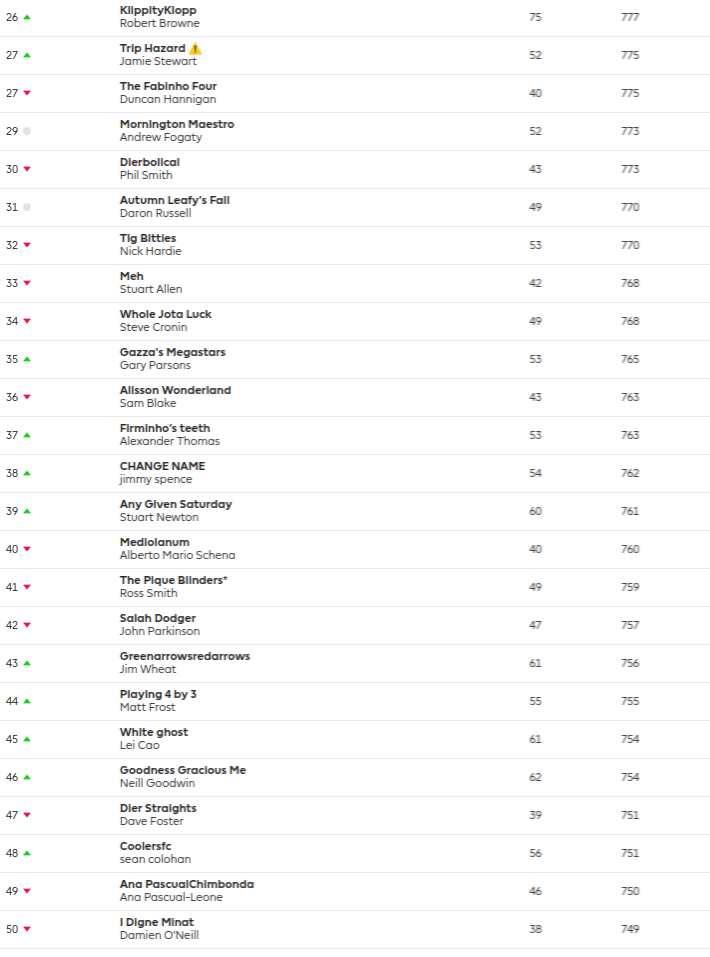710x957 pixels.
Task: Open Goodness Gracious Me team
Action: click(183, 770)
